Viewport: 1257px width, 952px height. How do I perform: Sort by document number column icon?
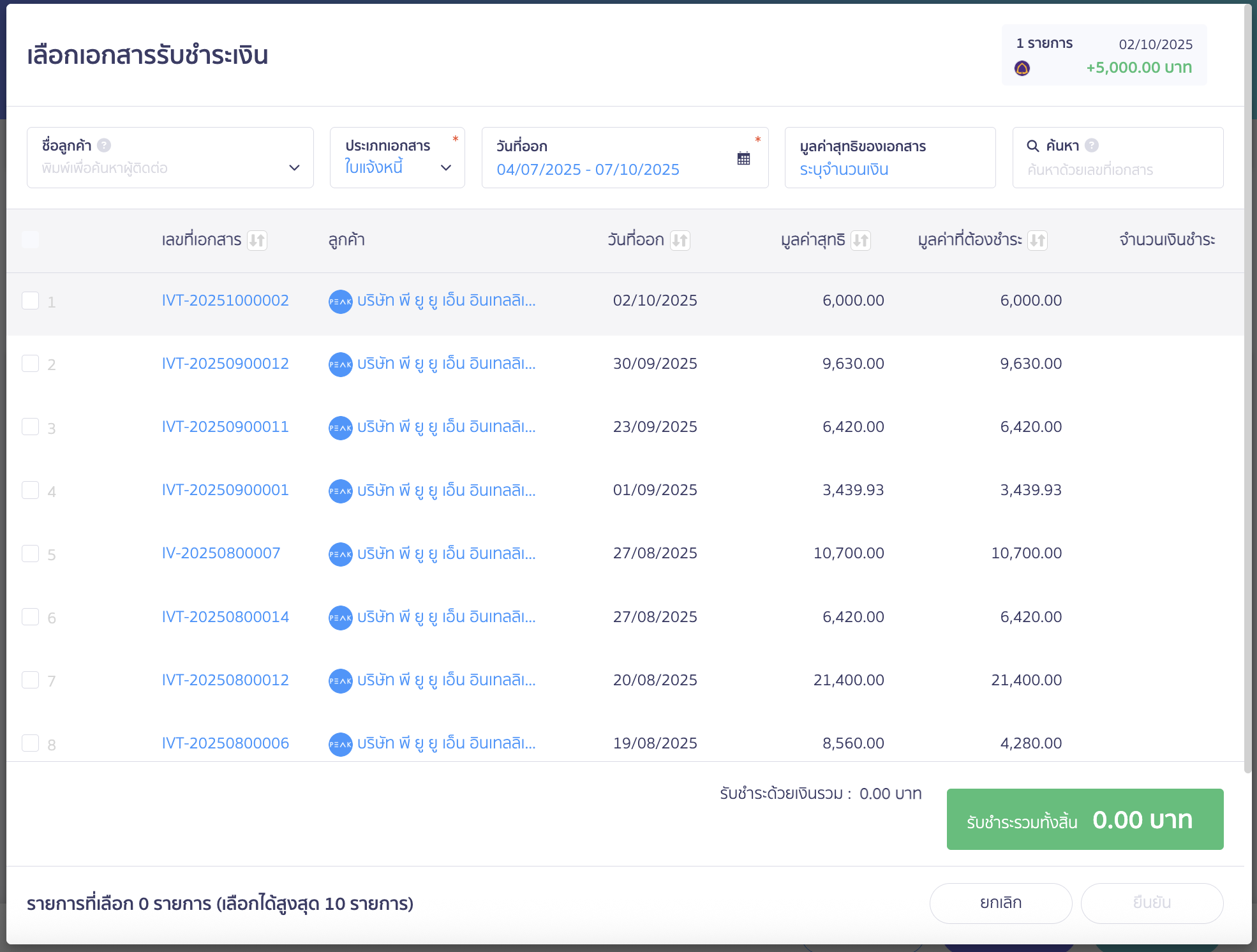click(257, 241)
